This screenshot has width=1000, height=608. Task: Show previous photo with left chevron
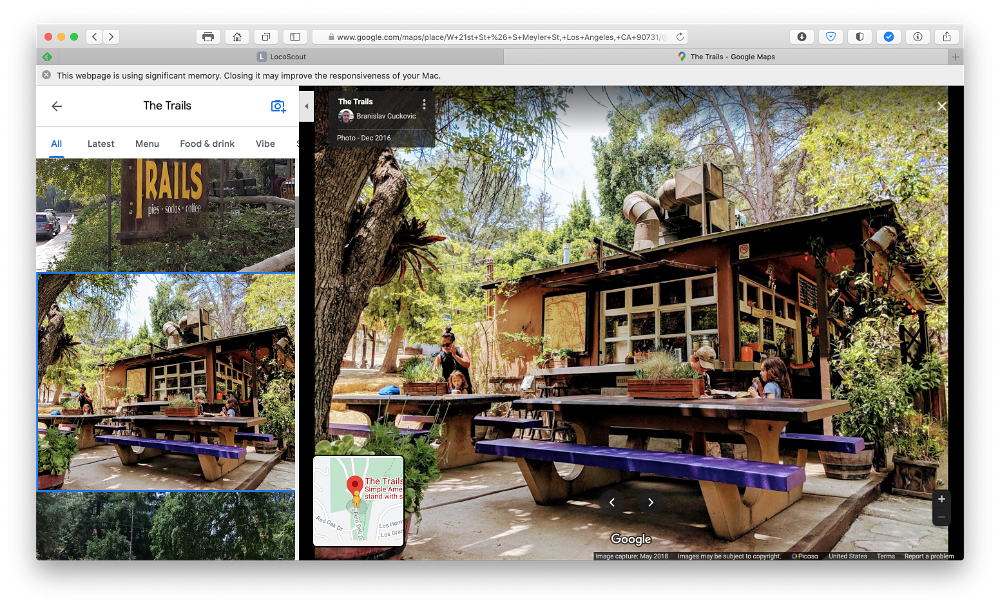(x=612, y=503)
